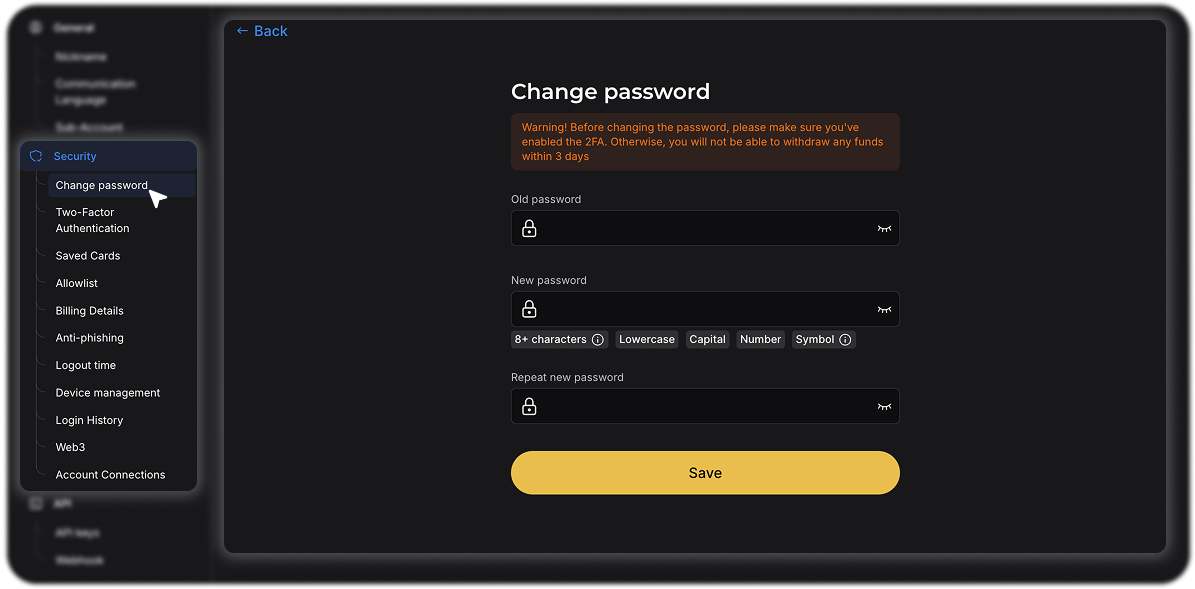Toggle visibility of the repeated new password
1195x589 pixels.
point(884,407)
